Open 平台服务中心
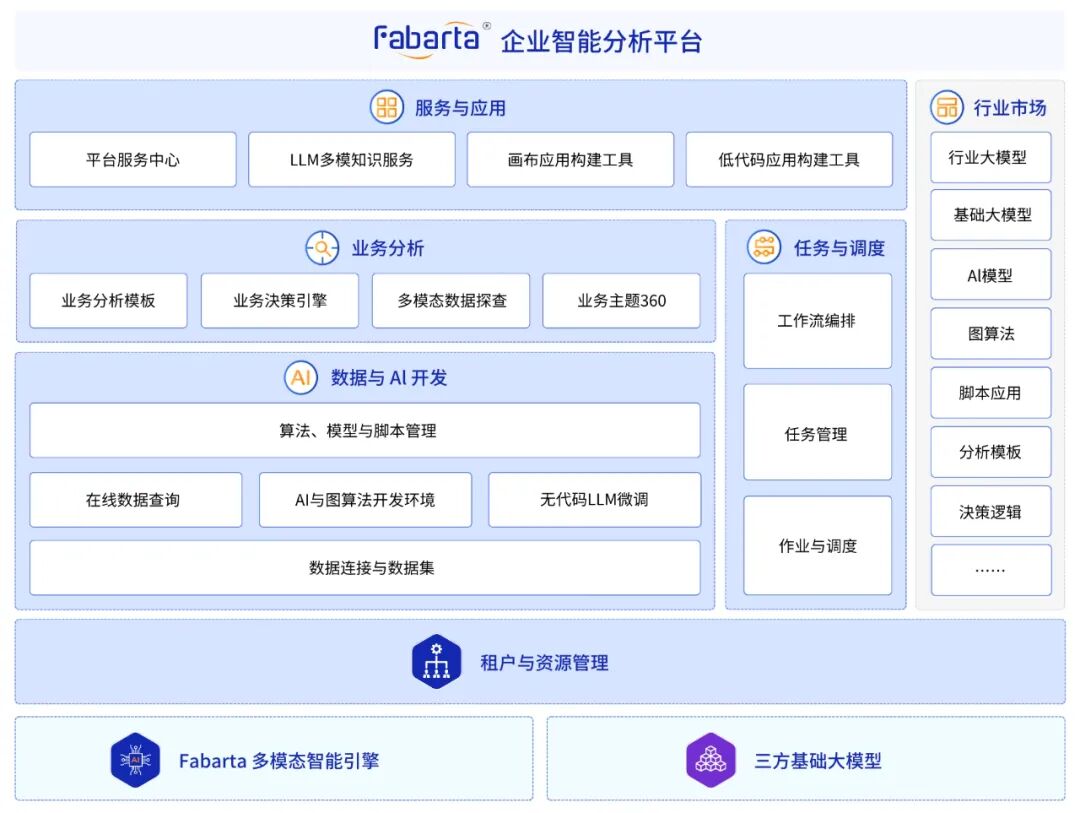Screen dimensions: 1080x813 [x=132, y=159]
